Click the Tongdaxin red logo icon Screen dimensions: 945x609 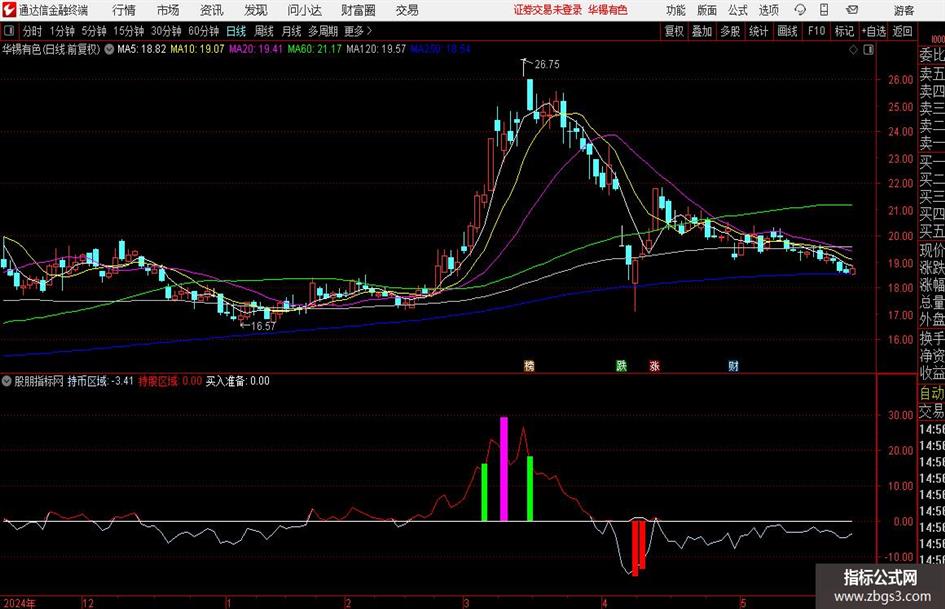pos(9,10)
